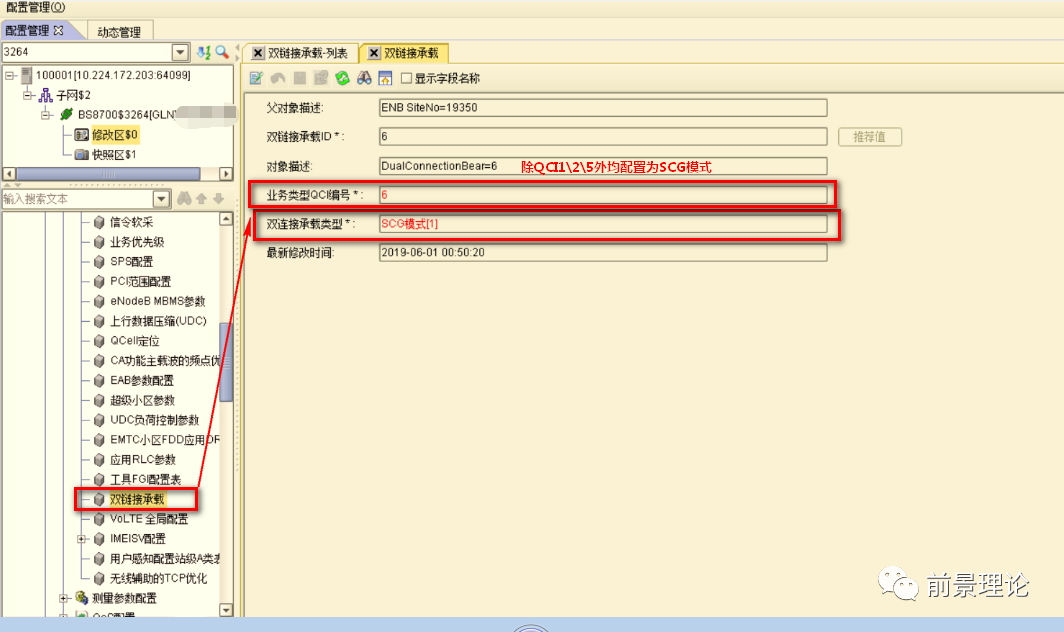Click the 推荐值 button
The width and height of the screenshot is (1064, 632).
(x=869, y=137)
